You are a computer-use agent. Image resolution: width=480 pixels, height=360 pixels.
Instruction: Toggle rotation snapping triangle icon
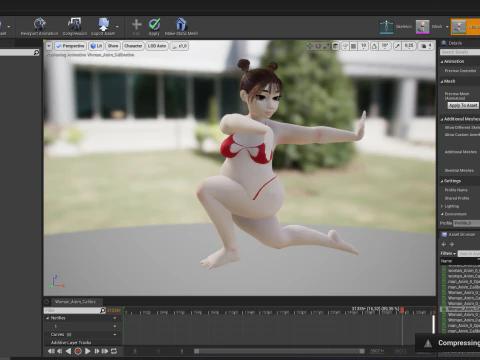click(374, 46)
